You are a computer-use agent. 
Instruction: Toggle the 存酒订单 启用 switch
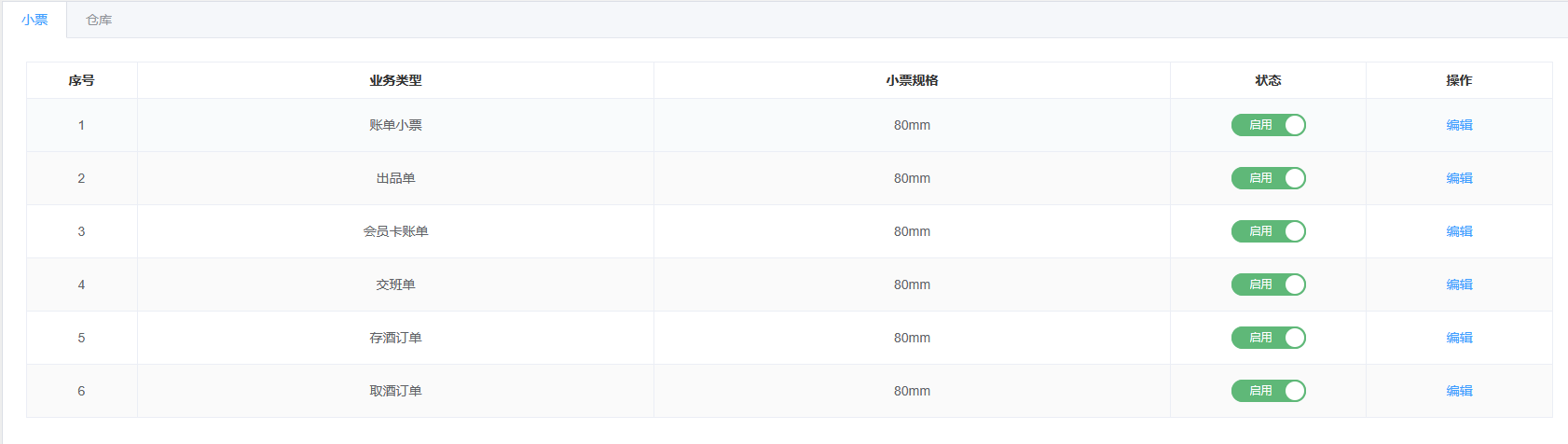coord(1268,338)
